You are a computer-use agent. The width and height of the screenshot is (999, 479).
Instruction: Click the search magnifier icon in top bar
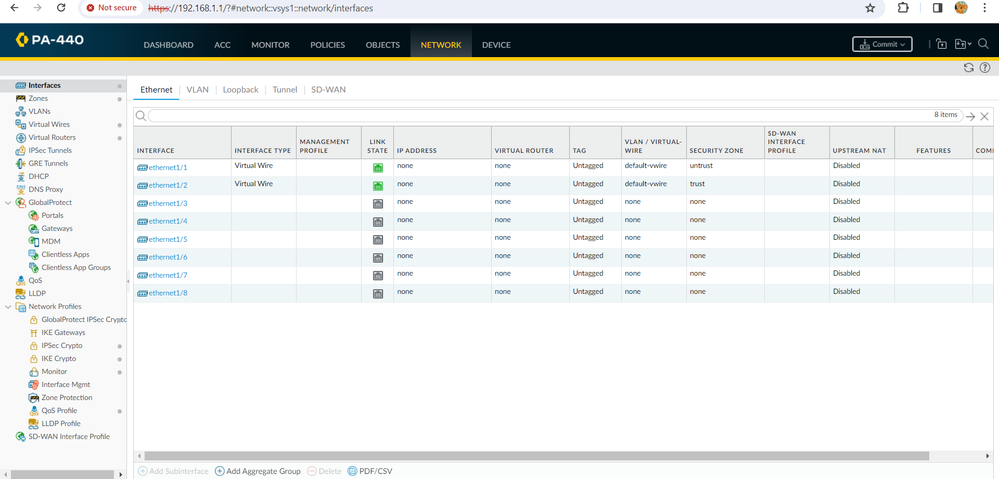pos(983,44)
